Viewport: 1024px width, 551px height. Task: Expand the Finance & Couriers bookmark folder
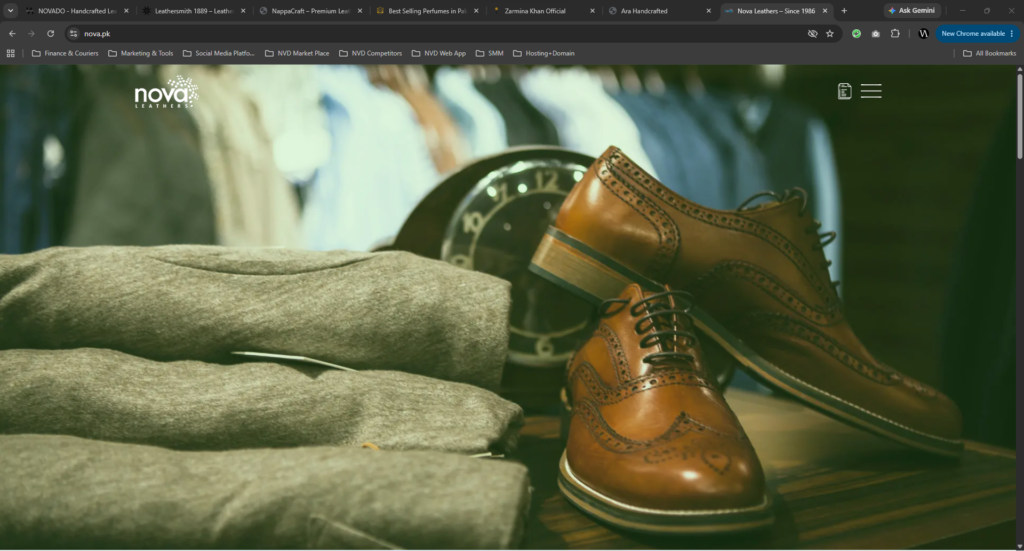pyautogui.click(x=65, y=54)
